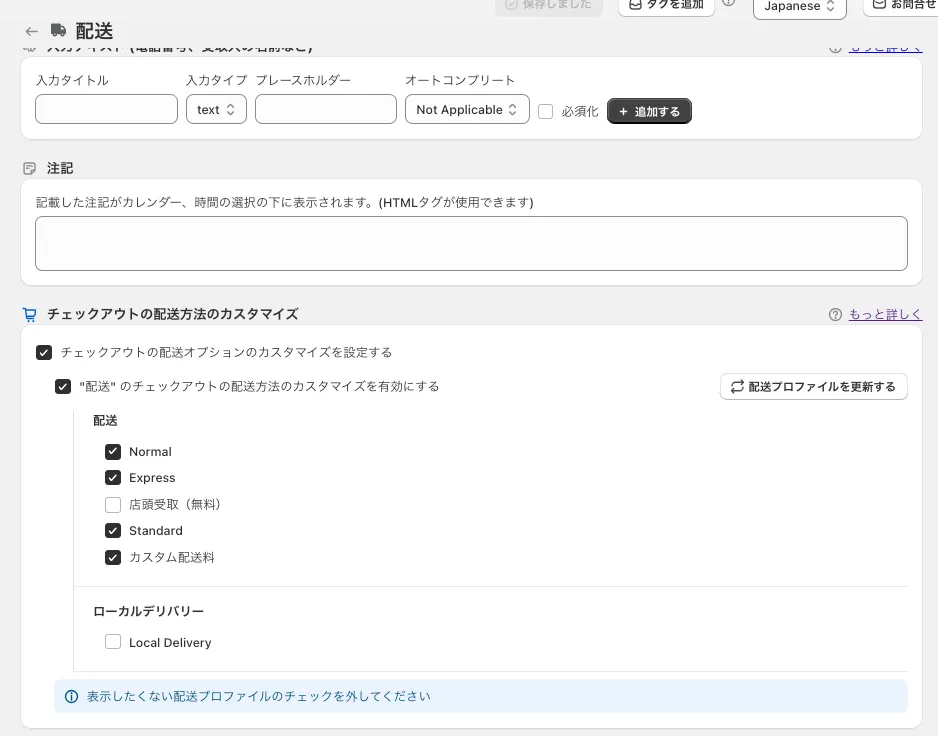This screenshot has width=938, height=736.
Task: Check the Local Delivery checkbox
Action: (x=113, y=642)
